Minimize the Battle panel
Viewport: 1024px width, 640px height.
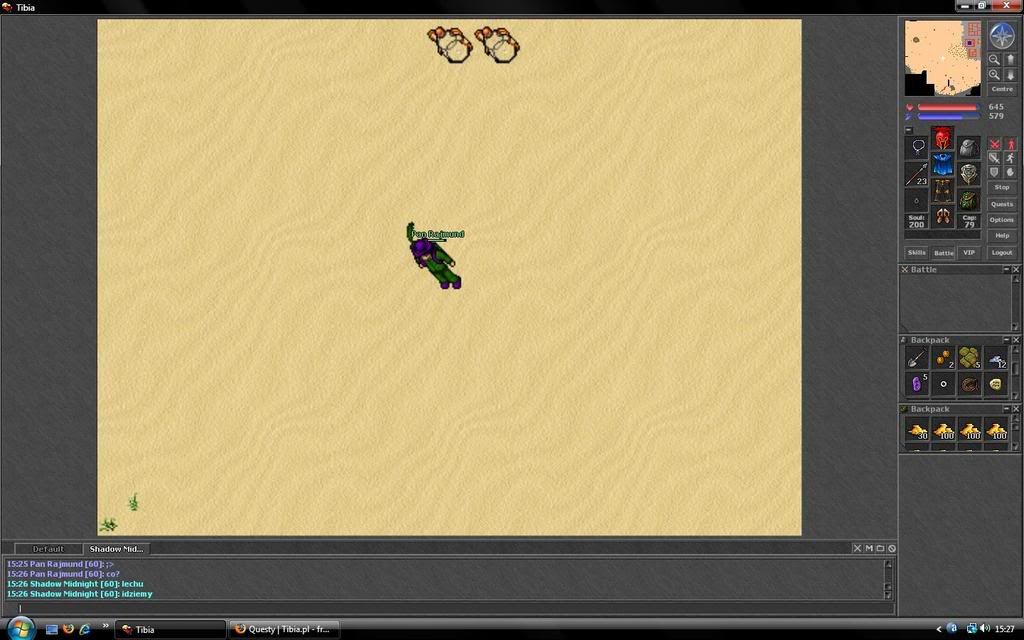1006,269
